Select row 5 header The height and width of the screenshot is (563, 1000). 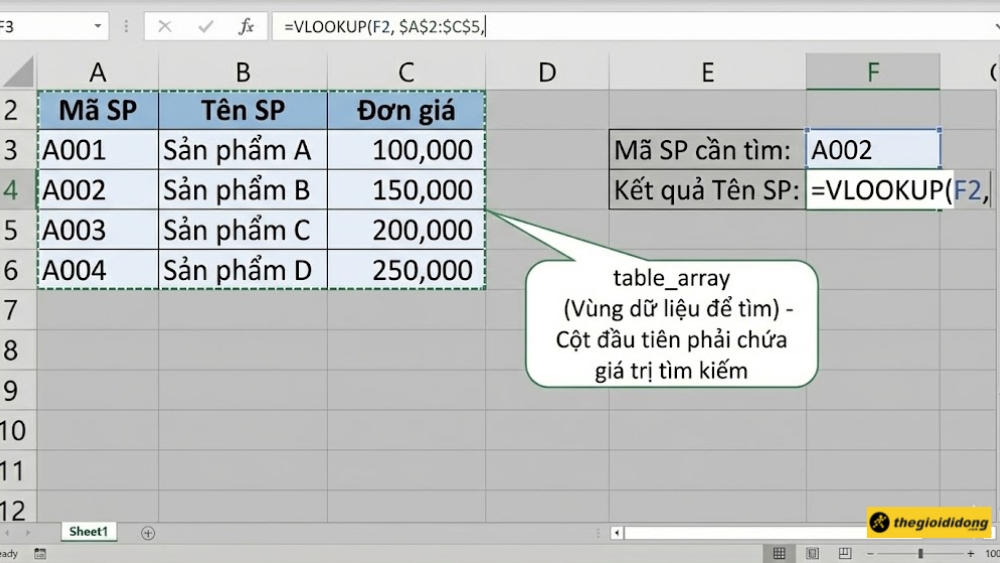click(18, 230)
